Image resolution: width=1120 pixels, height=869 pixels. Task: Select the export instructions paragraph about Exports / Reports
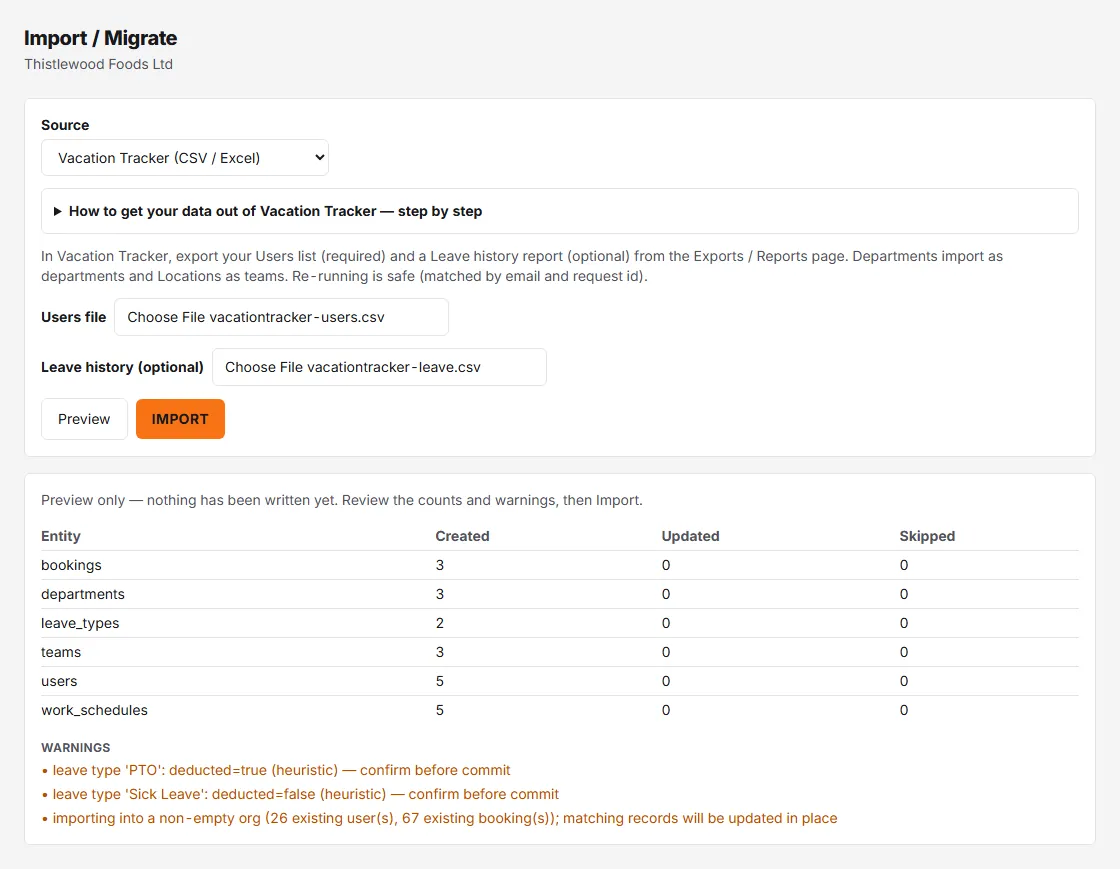(x=522, y=266)
